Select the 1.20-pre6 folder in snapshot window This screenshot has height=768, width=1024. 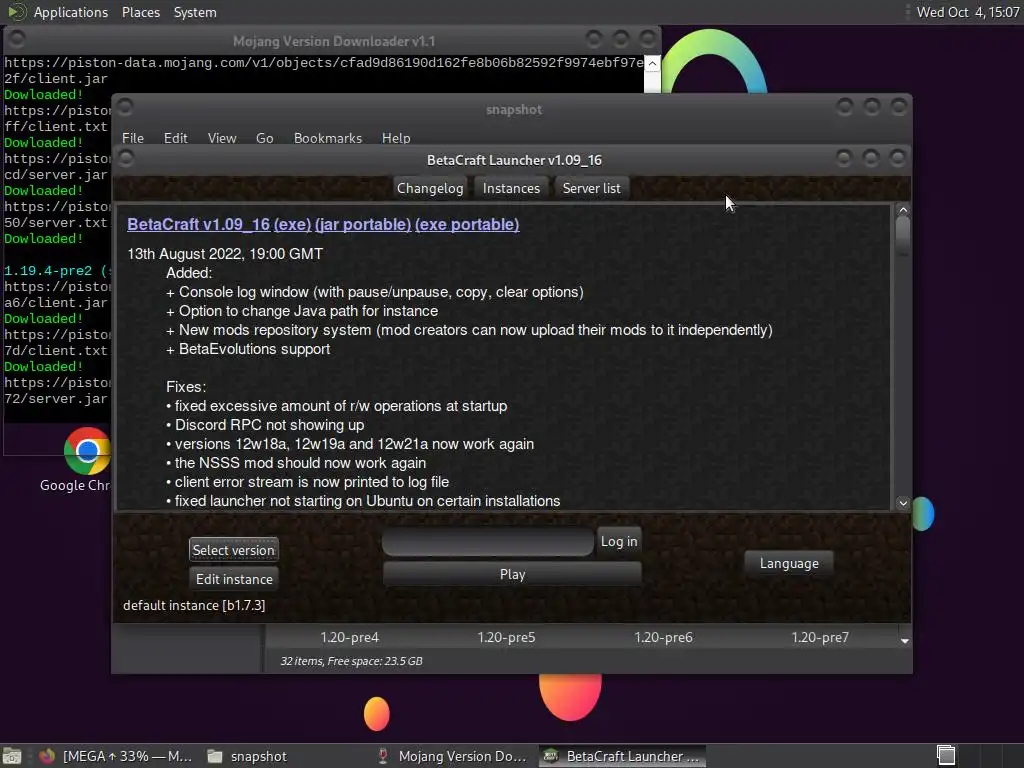pos(663,637)
